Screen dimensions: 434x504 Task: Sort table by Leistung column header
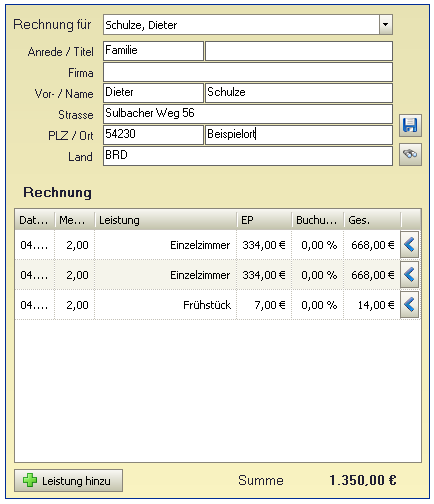pos(166,220)
